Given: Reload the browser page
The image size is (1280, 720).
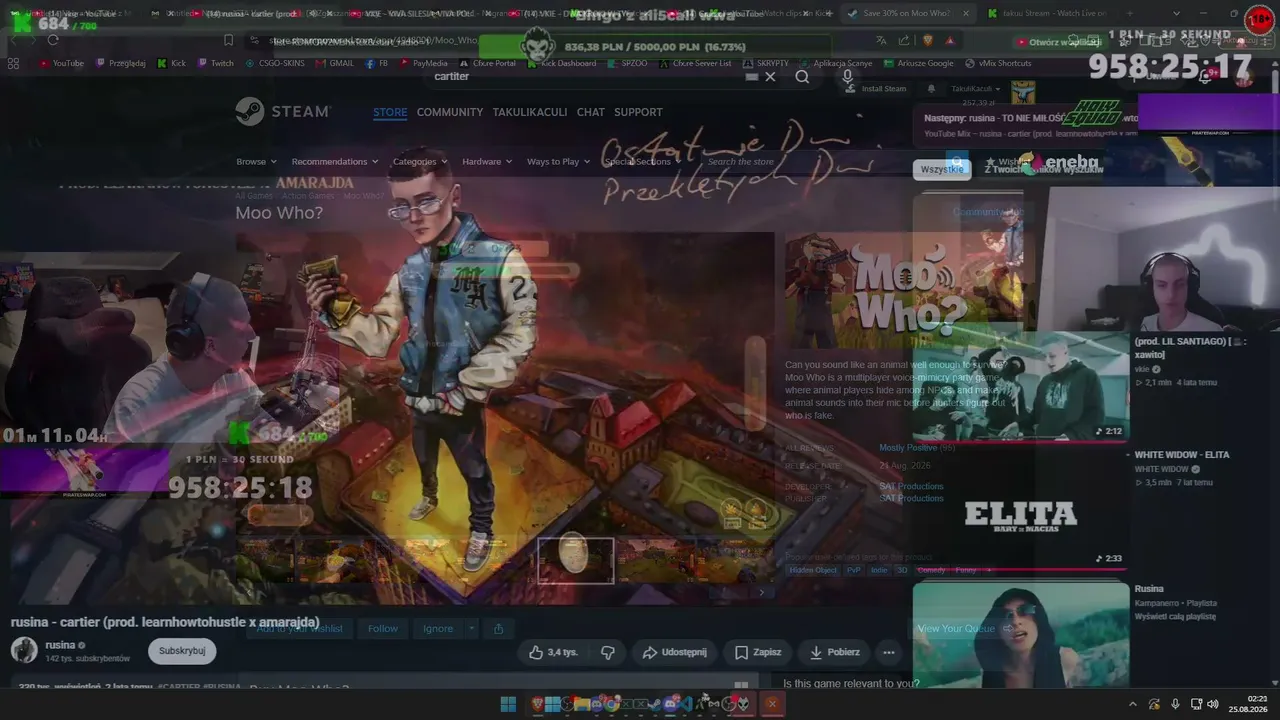Looking at the screenshot, I should [53, 40].
